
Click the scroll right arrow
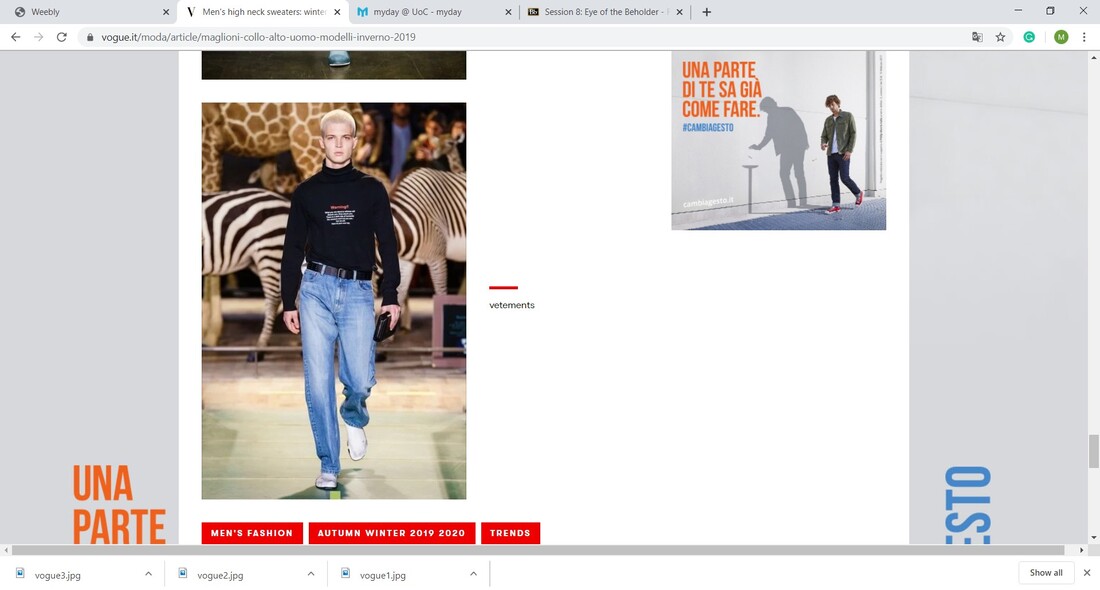click(1081, 550)
